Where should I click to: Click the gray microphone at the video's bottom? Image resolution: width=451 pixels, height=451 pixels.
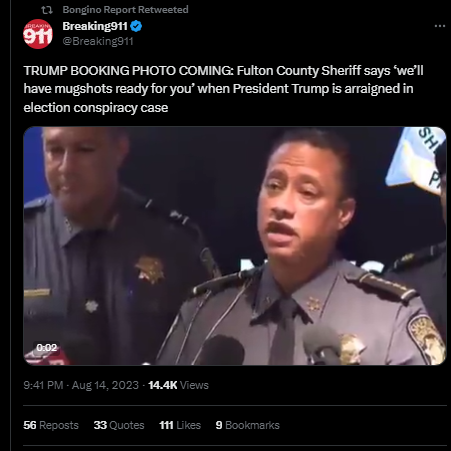tap(321, 346)
